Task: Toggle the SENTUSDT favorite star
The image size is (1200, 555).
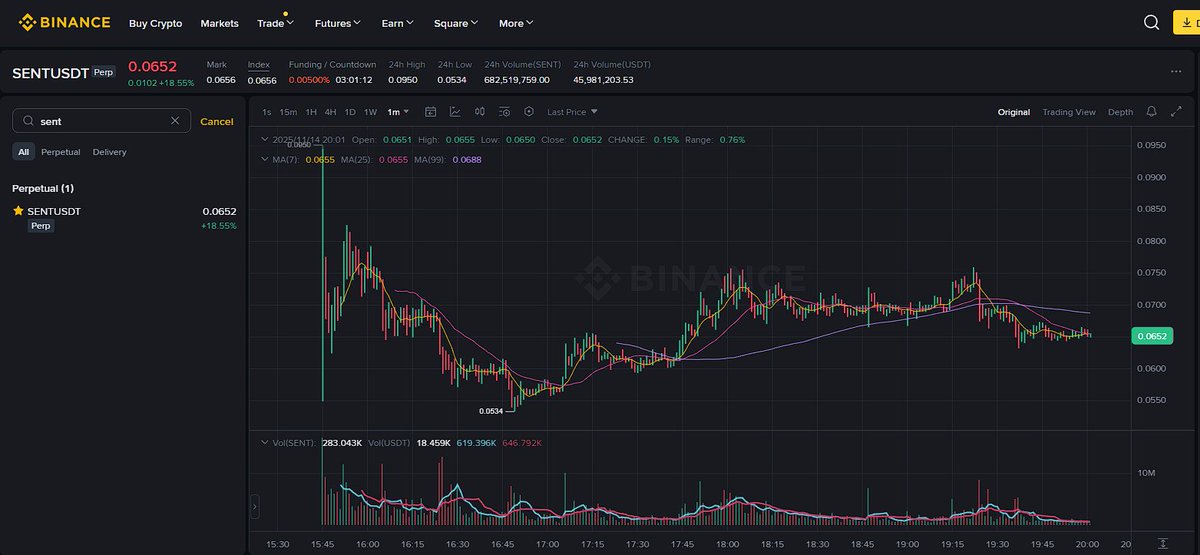Action: click(x=18, y=211)
